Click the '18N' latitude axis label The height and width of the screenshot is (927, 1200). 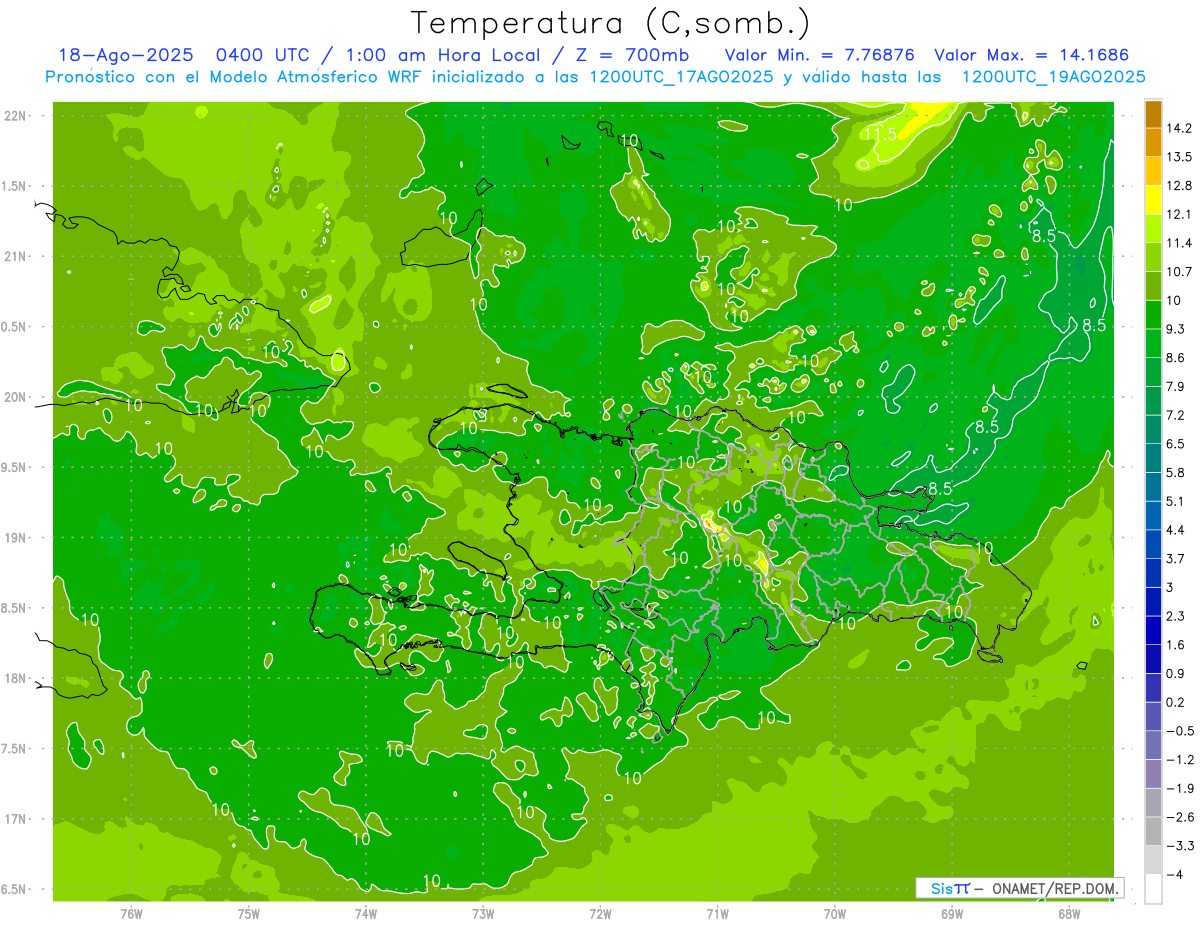click(16, 678)
